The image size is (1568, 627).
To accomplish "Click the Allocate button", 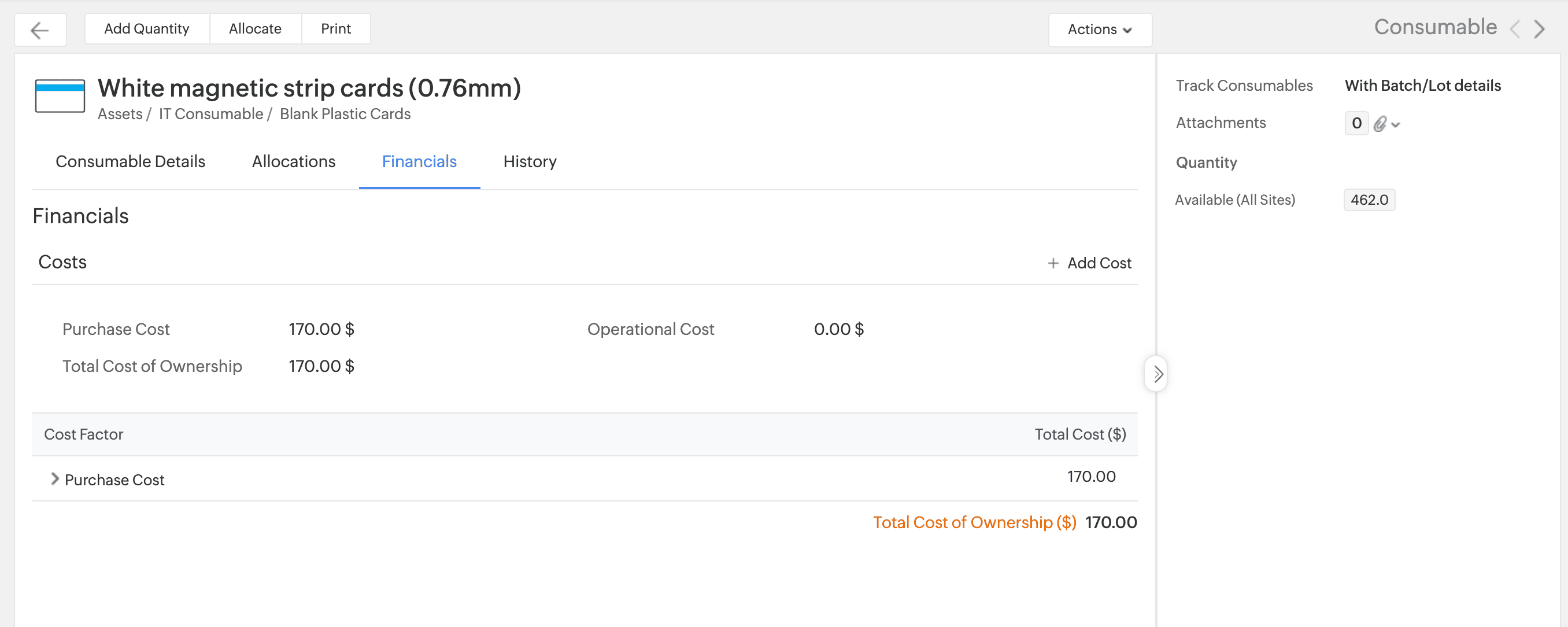I will [x=255, y=28].
